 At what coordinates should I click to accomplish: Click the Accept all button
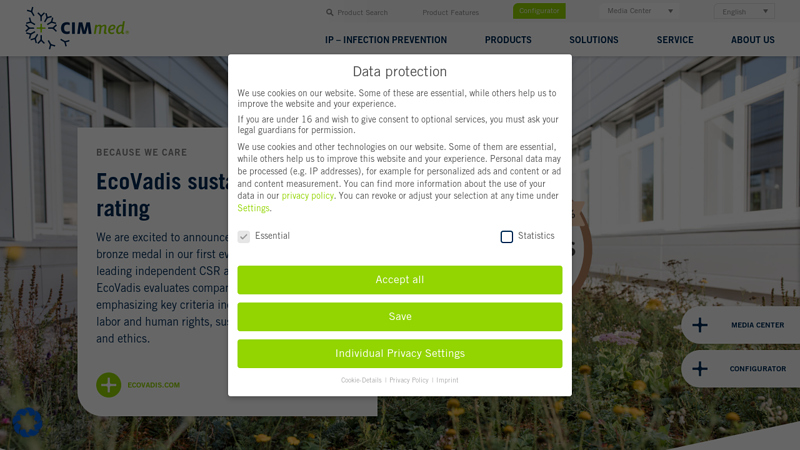coord(399,280)
